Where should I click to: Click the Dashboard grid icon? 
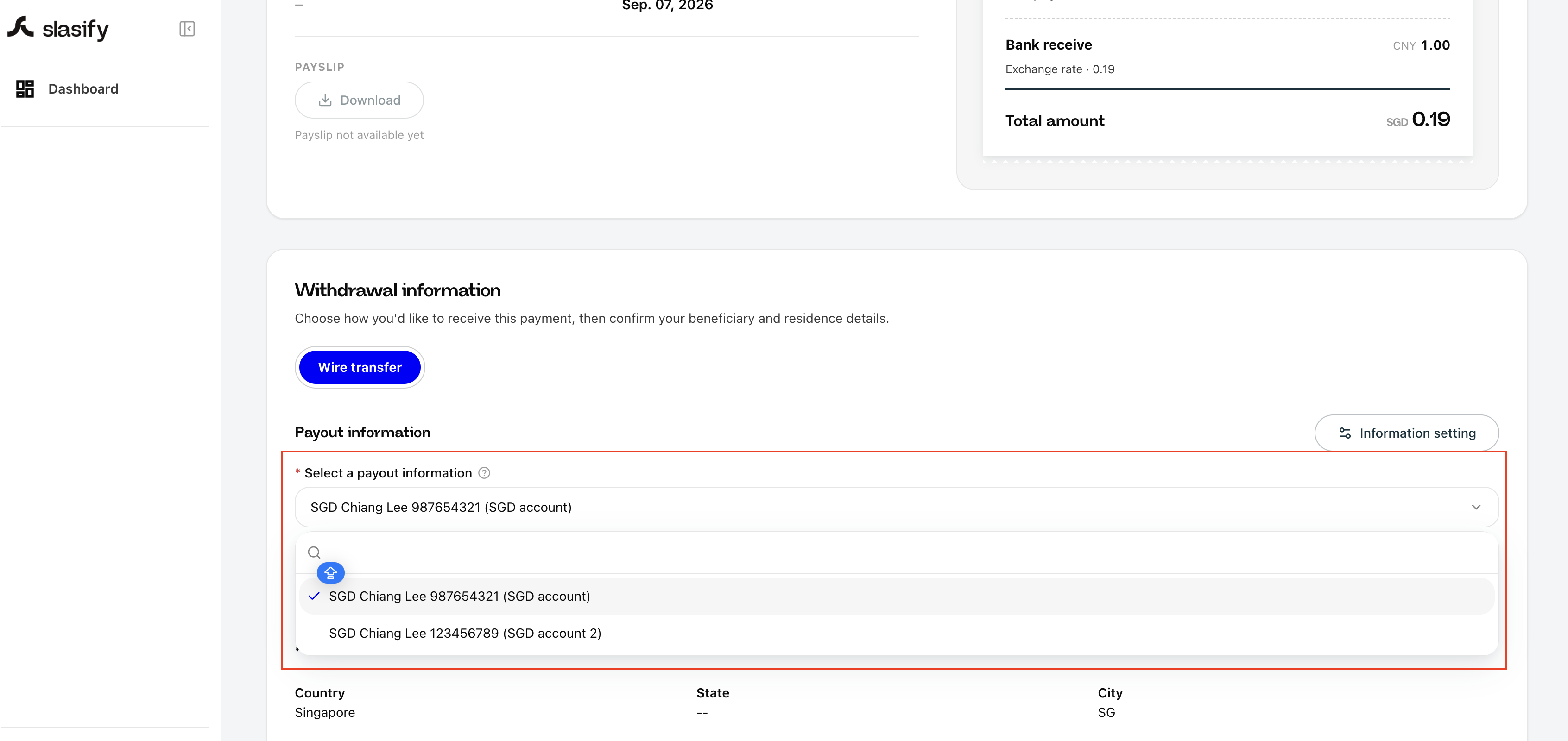click(25, 89)
